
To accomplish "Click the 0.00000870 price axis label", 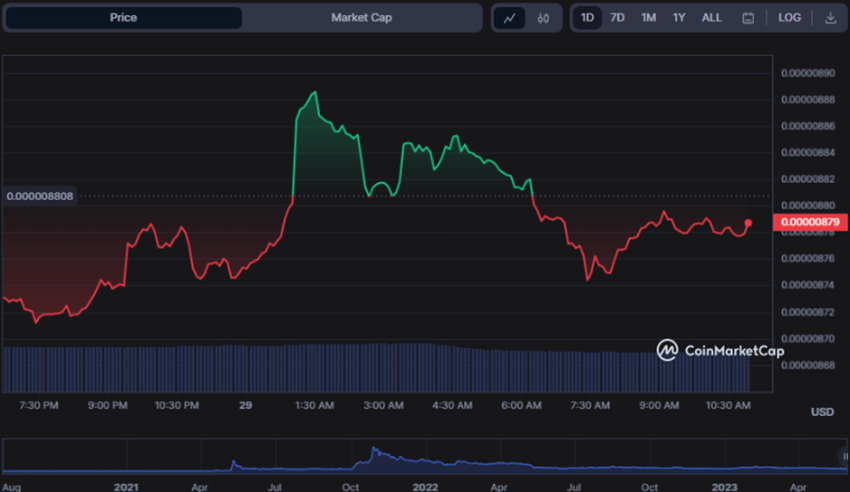I will 808,339.
